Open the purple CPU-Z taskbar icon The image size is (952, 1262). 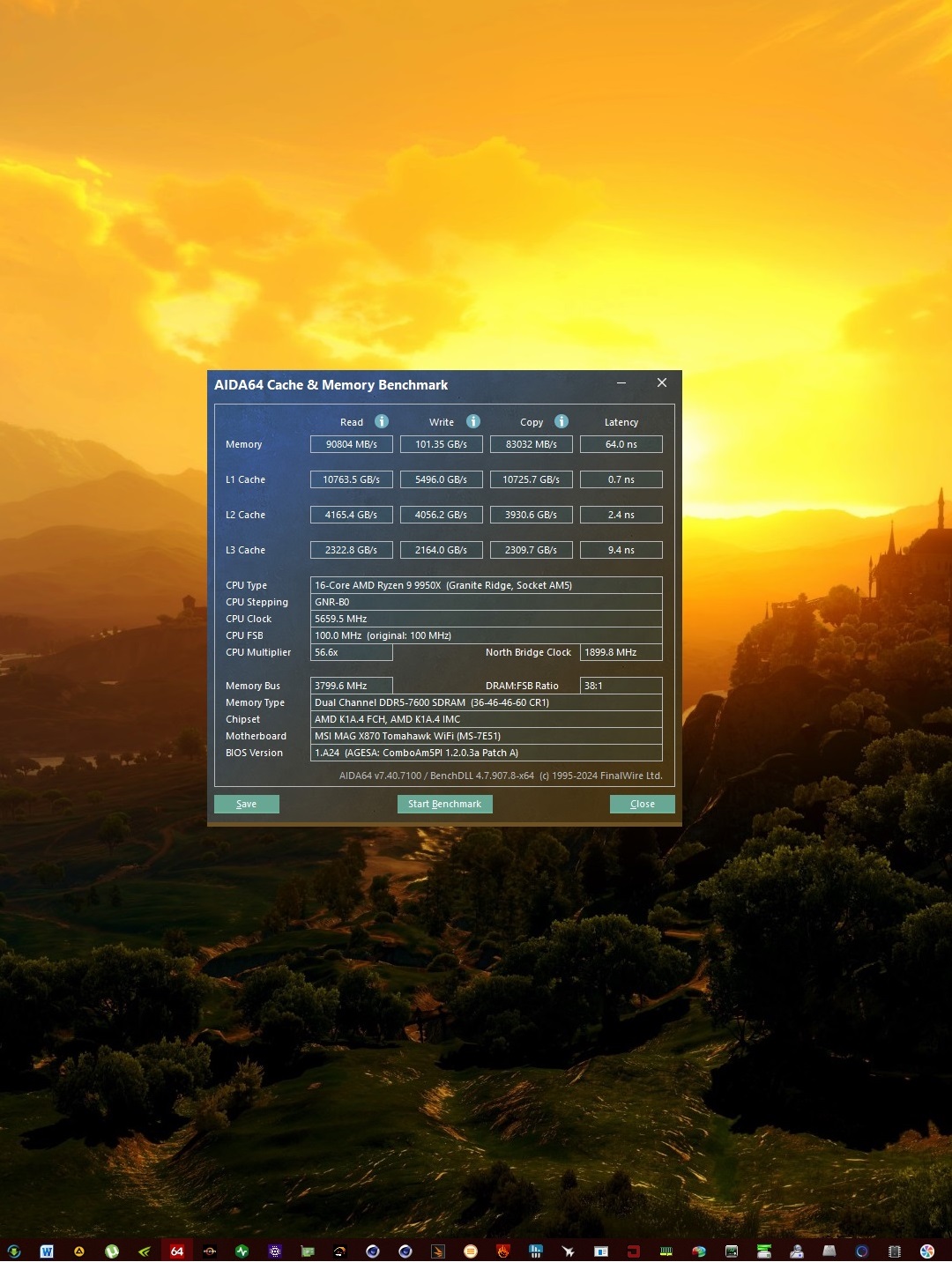tap(275, 1251)
